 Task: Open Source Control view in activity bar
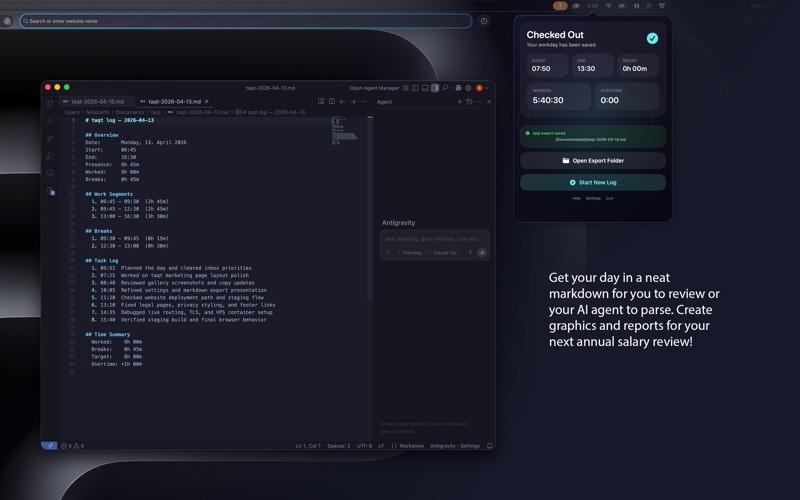pyautogui.click(x=49, y=138)
